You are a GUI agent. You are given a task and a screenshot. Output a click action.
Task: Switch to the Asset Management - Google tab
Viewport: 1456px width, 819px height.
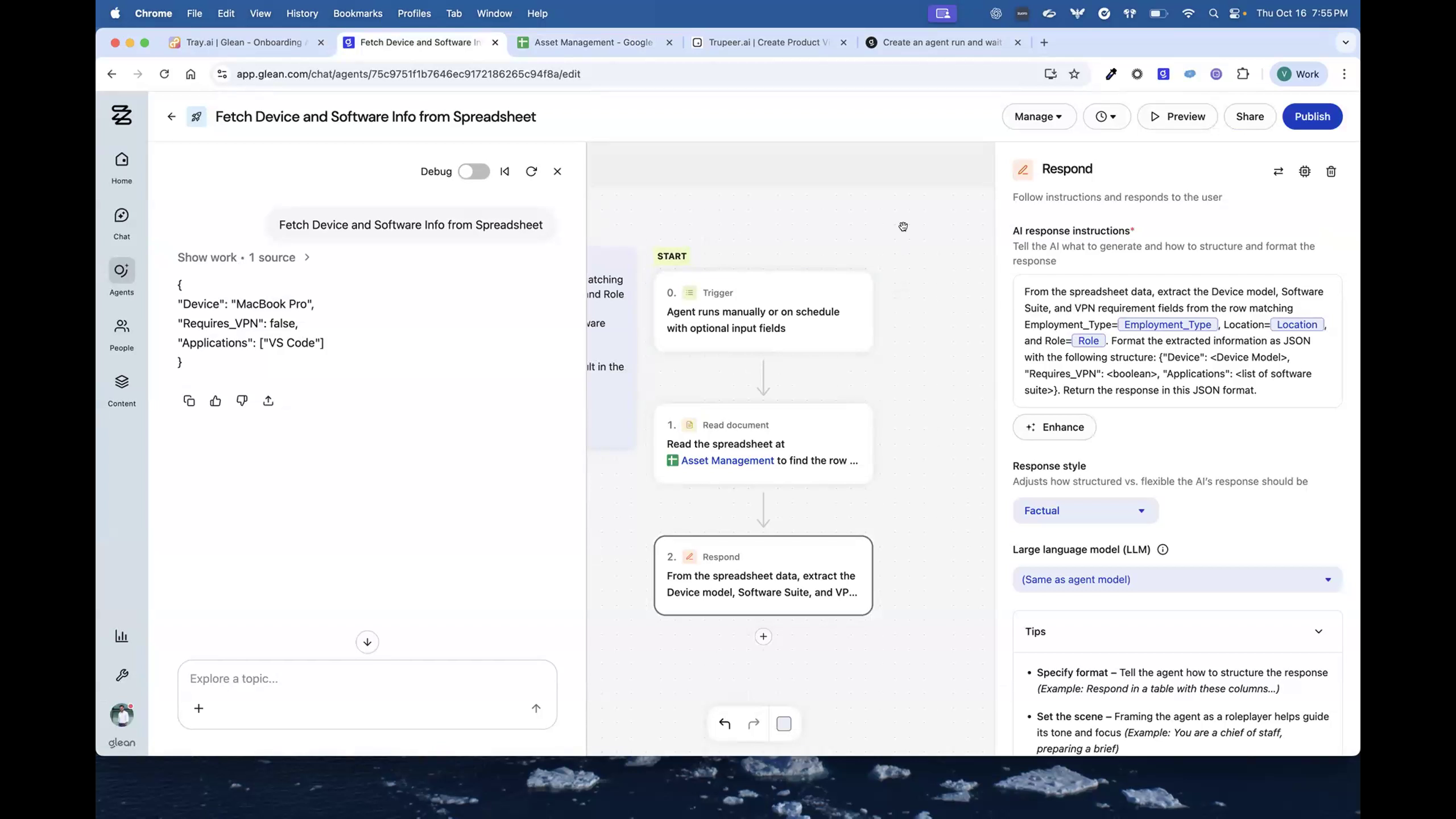click(x=591, y=42)
